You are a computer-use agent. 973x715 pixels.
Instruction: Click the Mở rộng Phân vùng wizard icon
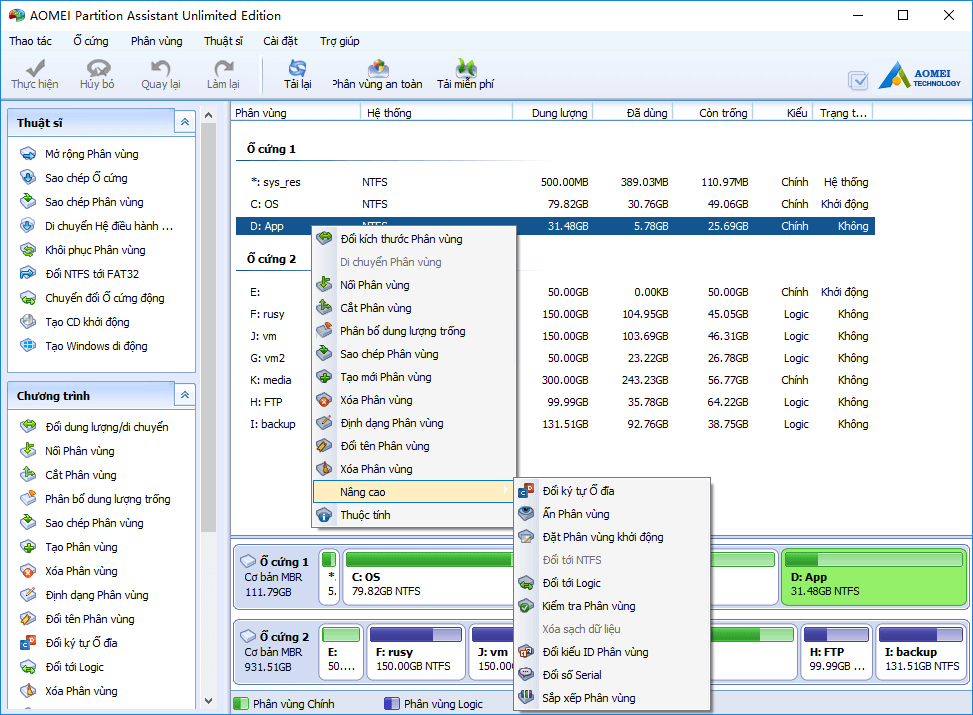pyautogui.click(x=28, y=153)
